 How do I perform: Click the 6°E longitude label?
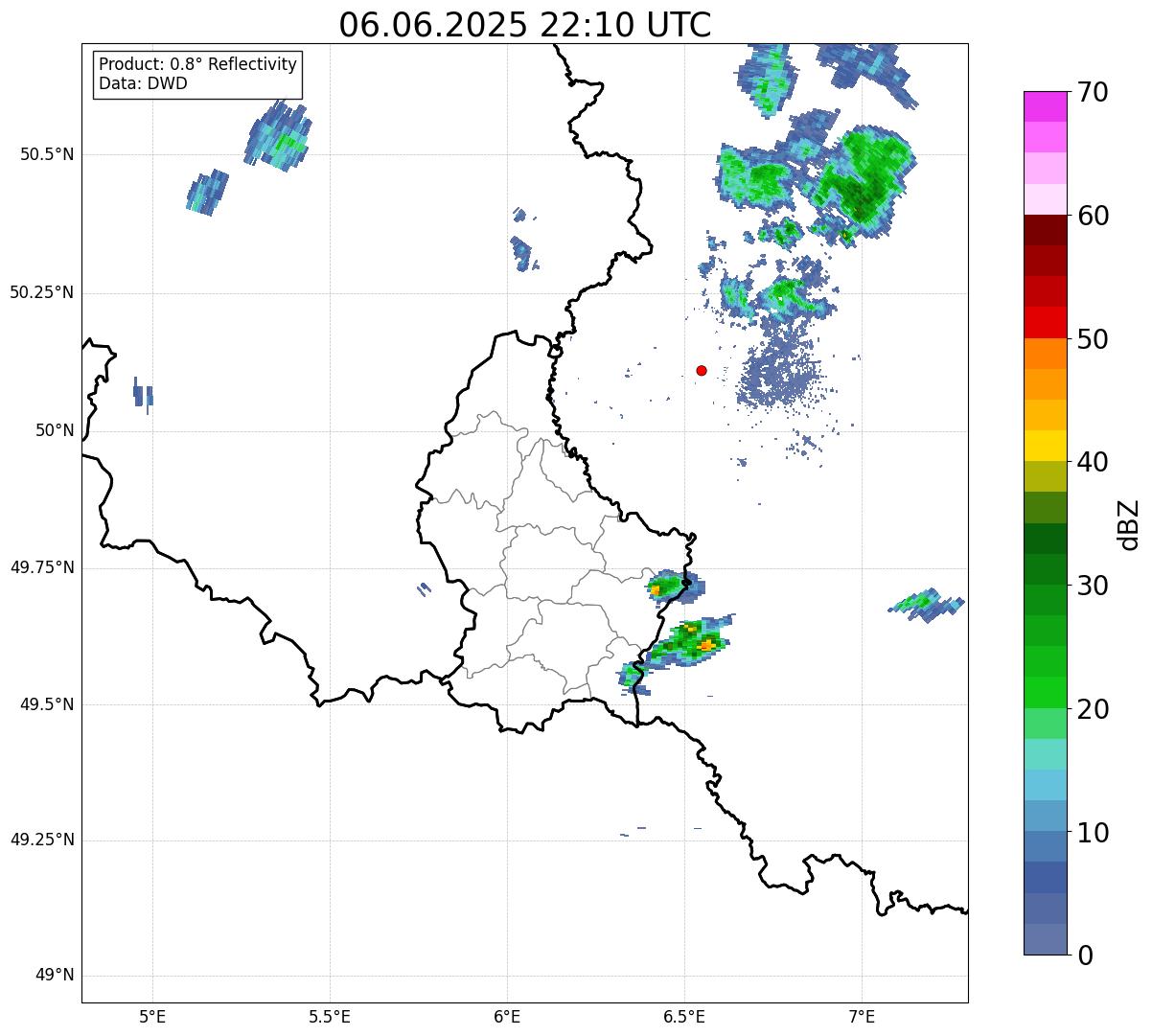click(507, 1016)
